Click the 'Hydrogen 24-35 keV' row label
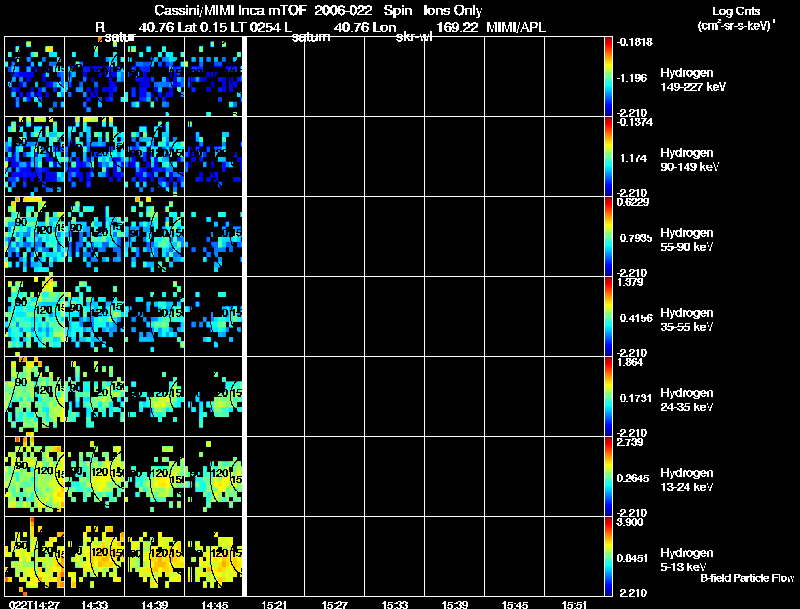 pos(687,400)
